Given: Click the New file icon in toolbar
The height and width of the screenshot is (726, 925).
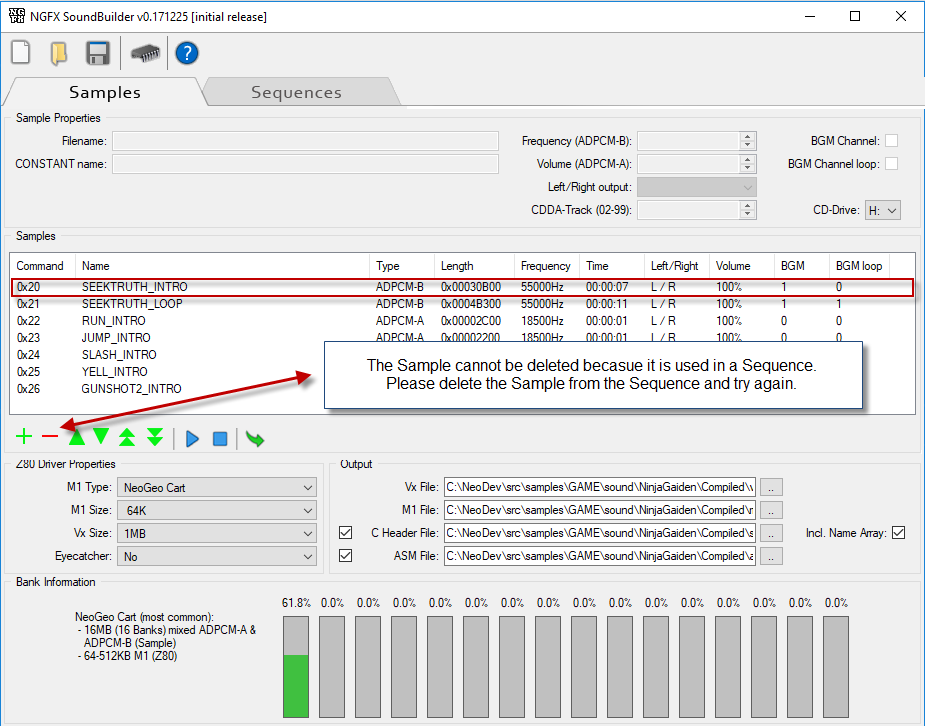Looking at the screenshot, I should 21,53.
